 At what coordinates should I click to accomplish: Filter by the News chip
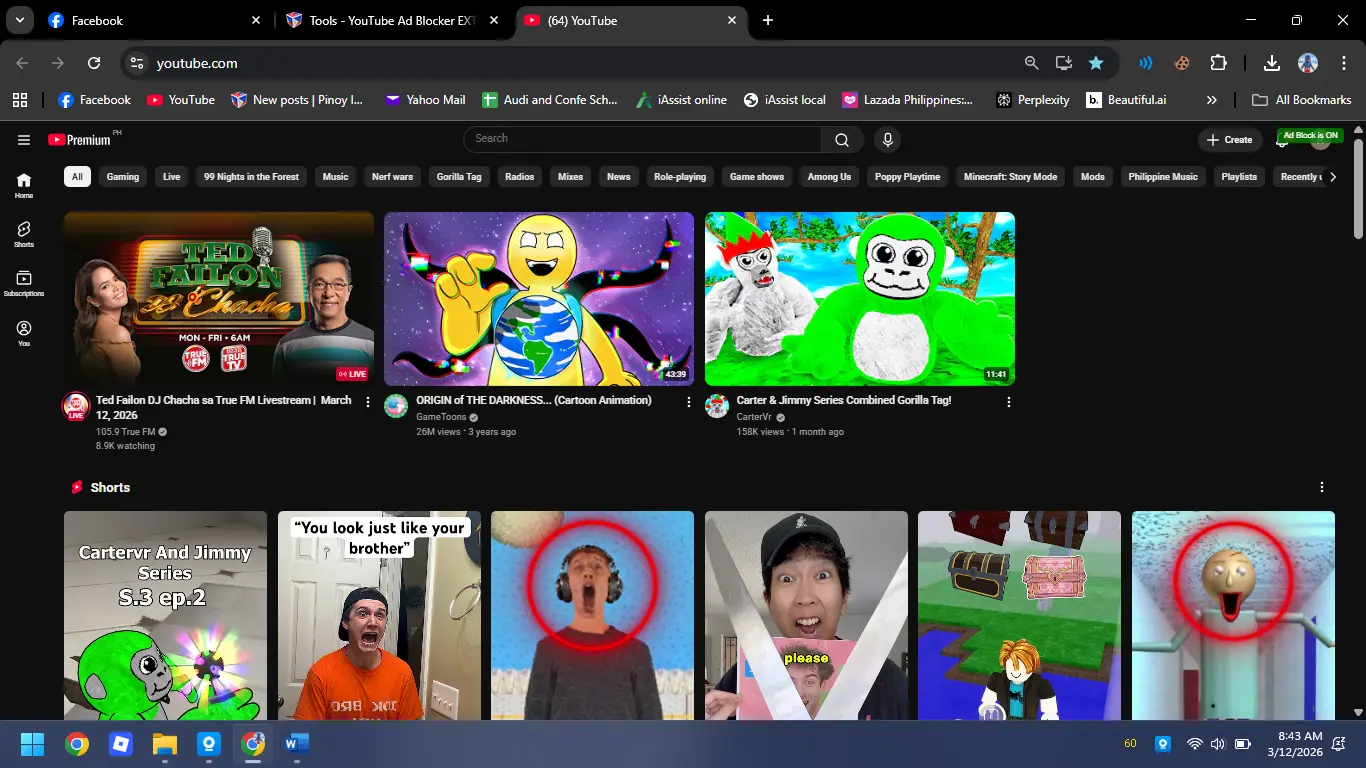point(619,177)
